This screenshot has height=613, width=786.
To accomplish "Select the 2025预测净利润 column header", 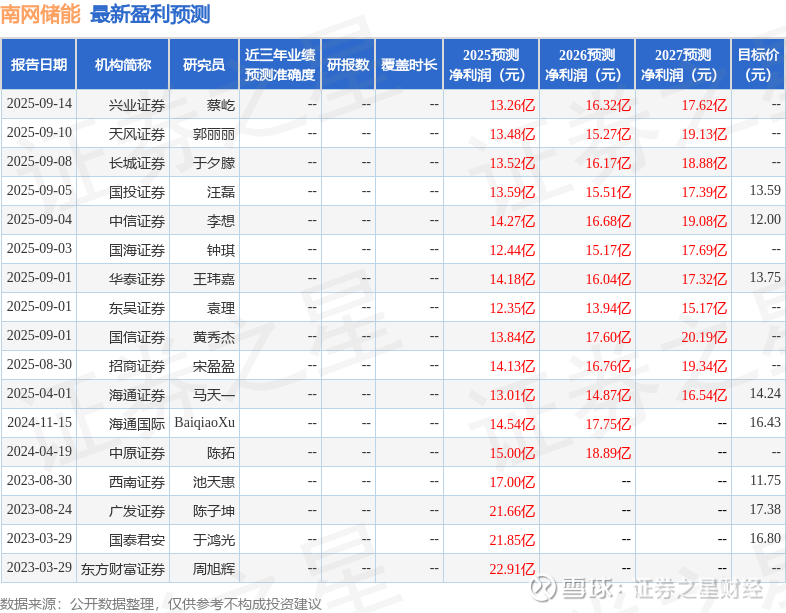I will coord(491,65).
